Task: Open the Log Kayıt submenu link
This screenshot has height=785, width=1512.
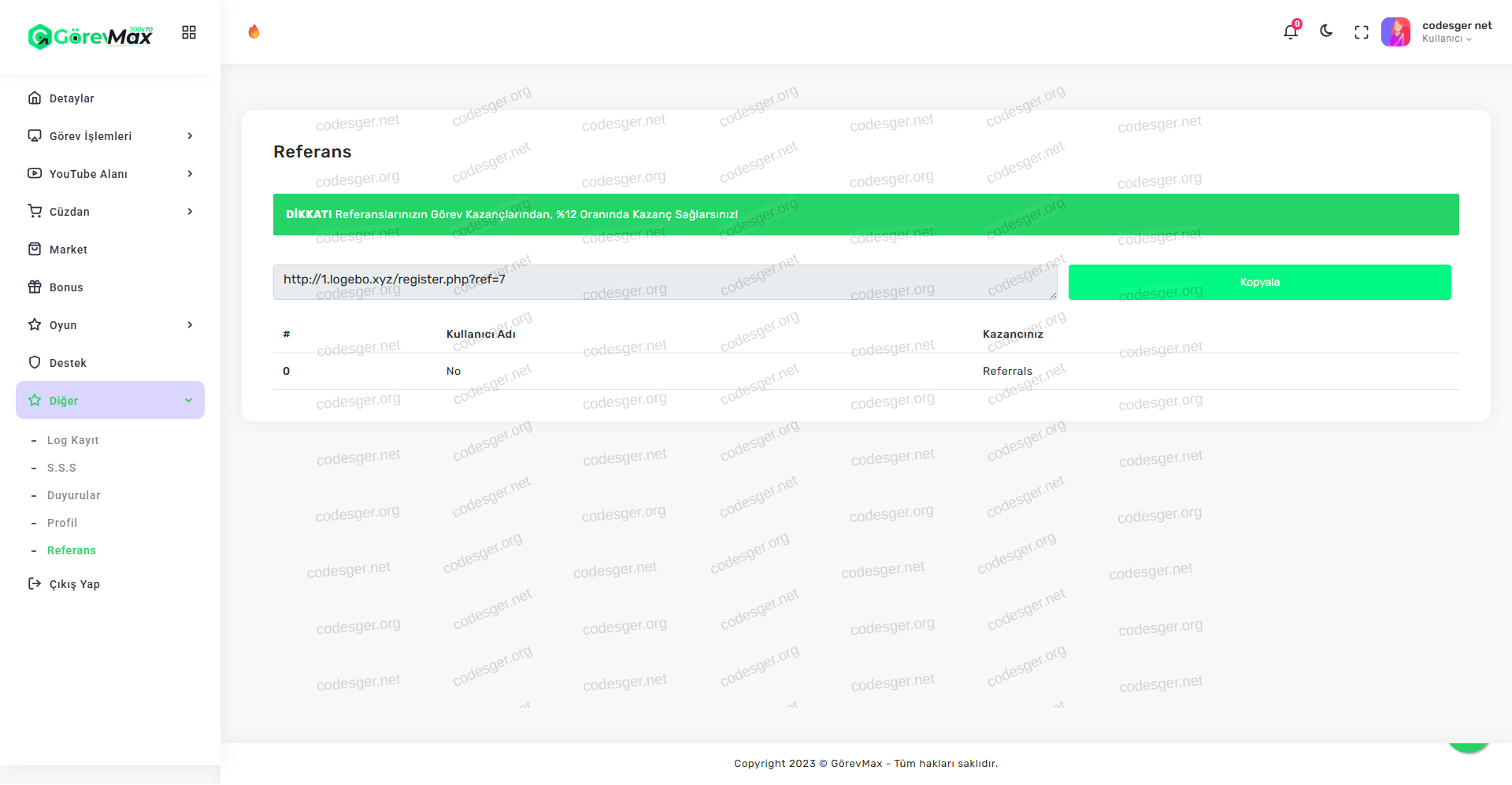Action: (72, 440)
